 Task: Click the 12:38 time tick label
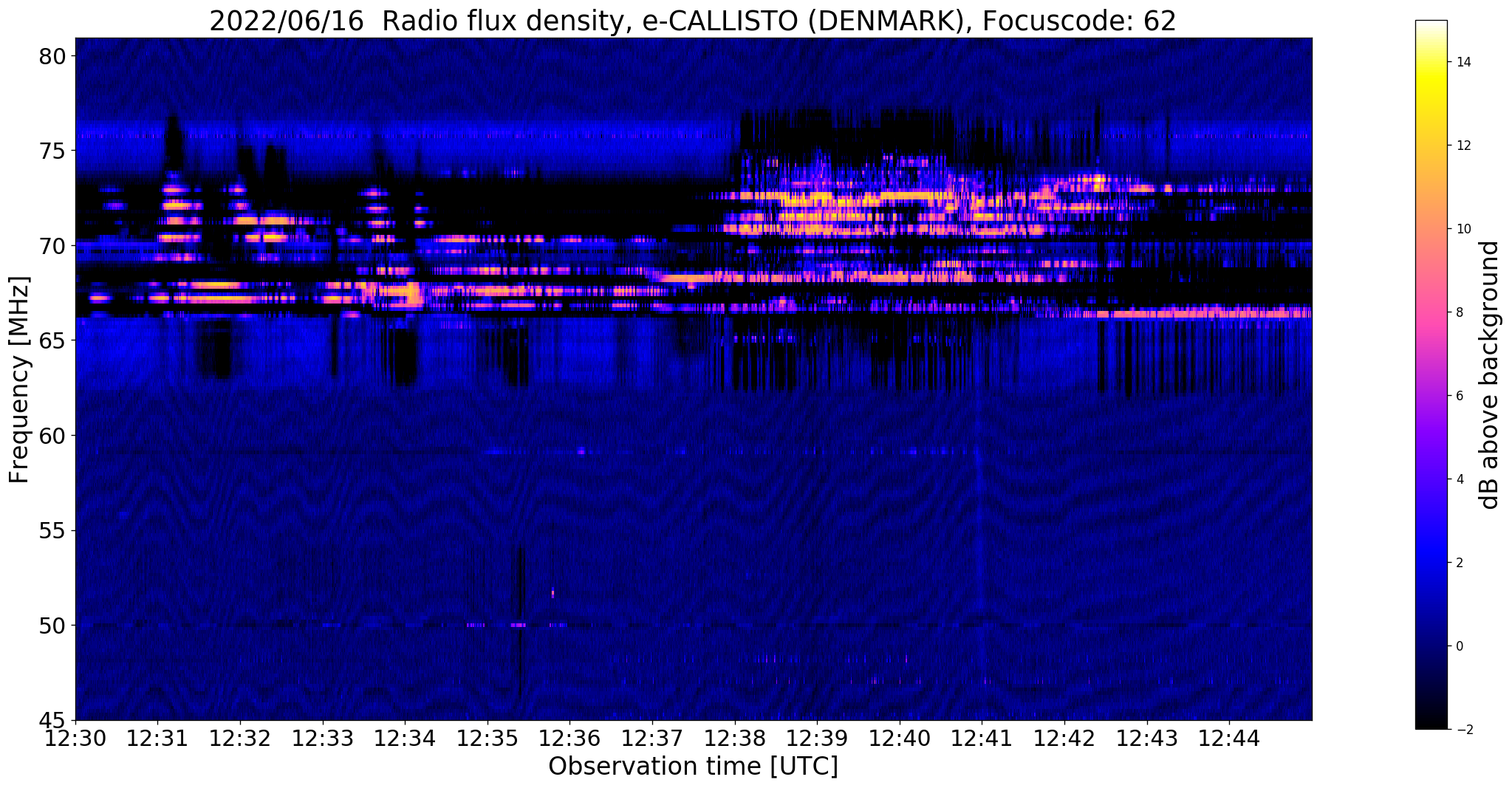pos(735,739)
